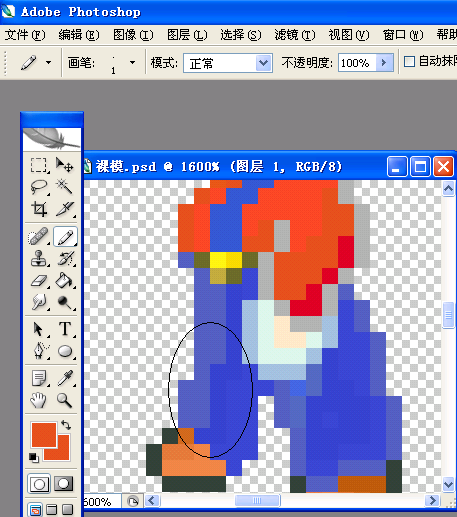The height and width of the screenshot is (517, 457).
Task: Switch to Quick Mask mode
Action: [64, 483]
